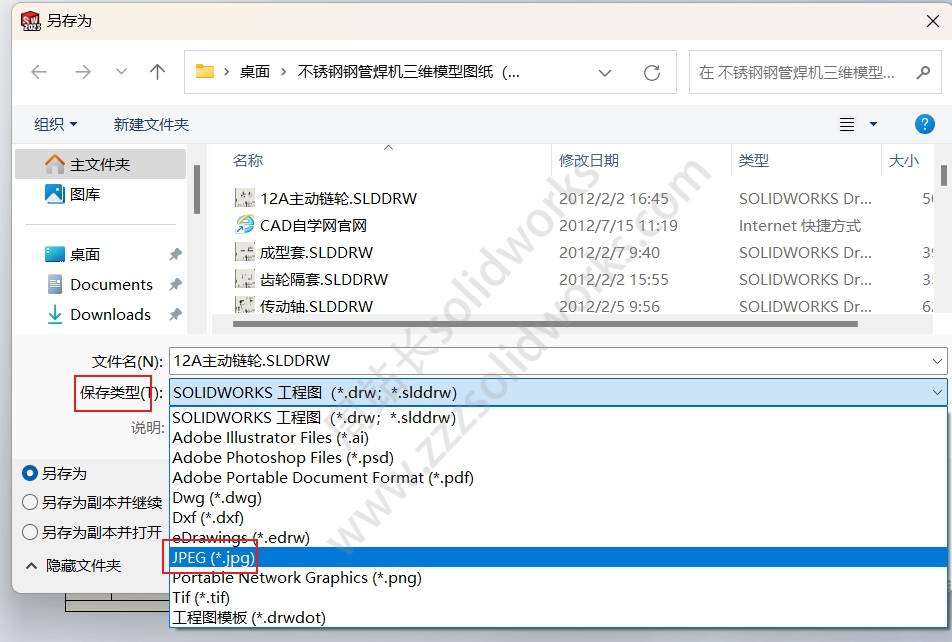Open recent locations chevron beside forward arrow

point(121,72)
